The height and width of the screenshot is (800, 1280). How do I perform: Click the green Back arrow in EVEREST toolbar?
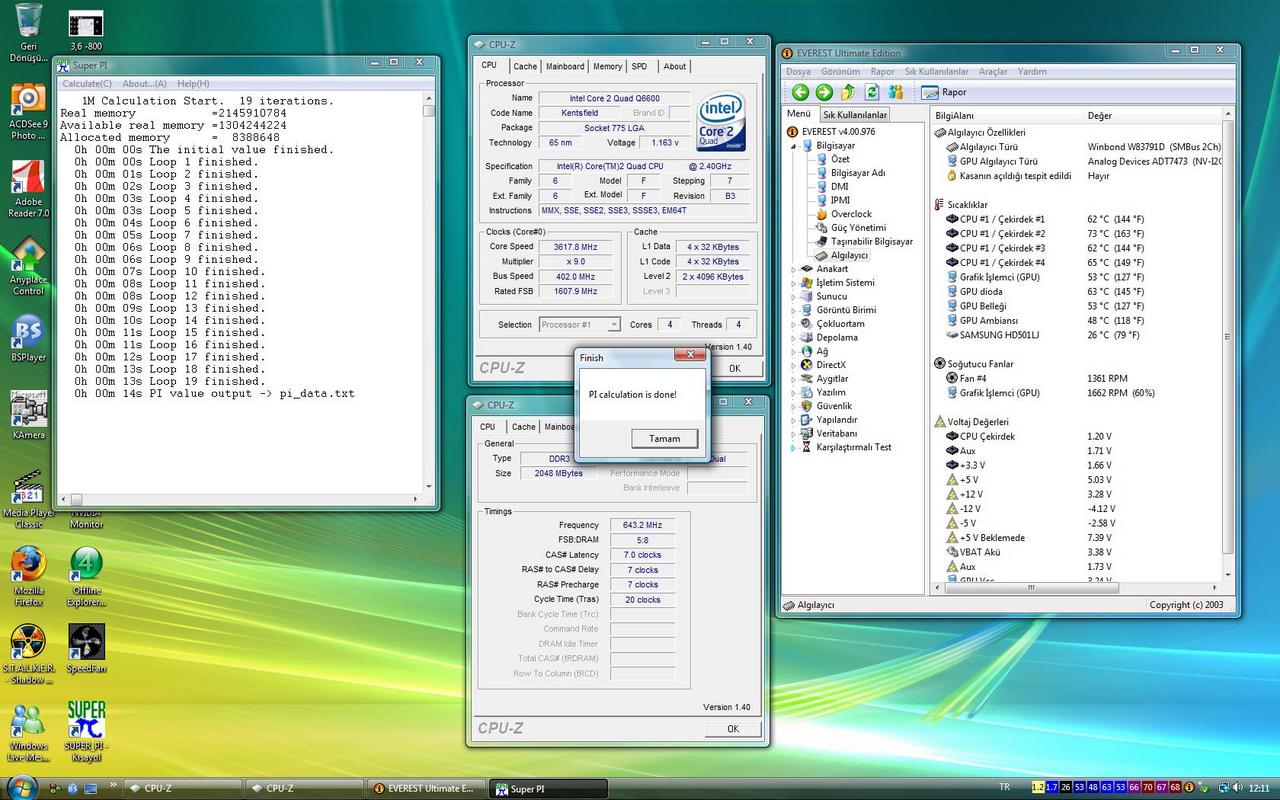(800, 92)
